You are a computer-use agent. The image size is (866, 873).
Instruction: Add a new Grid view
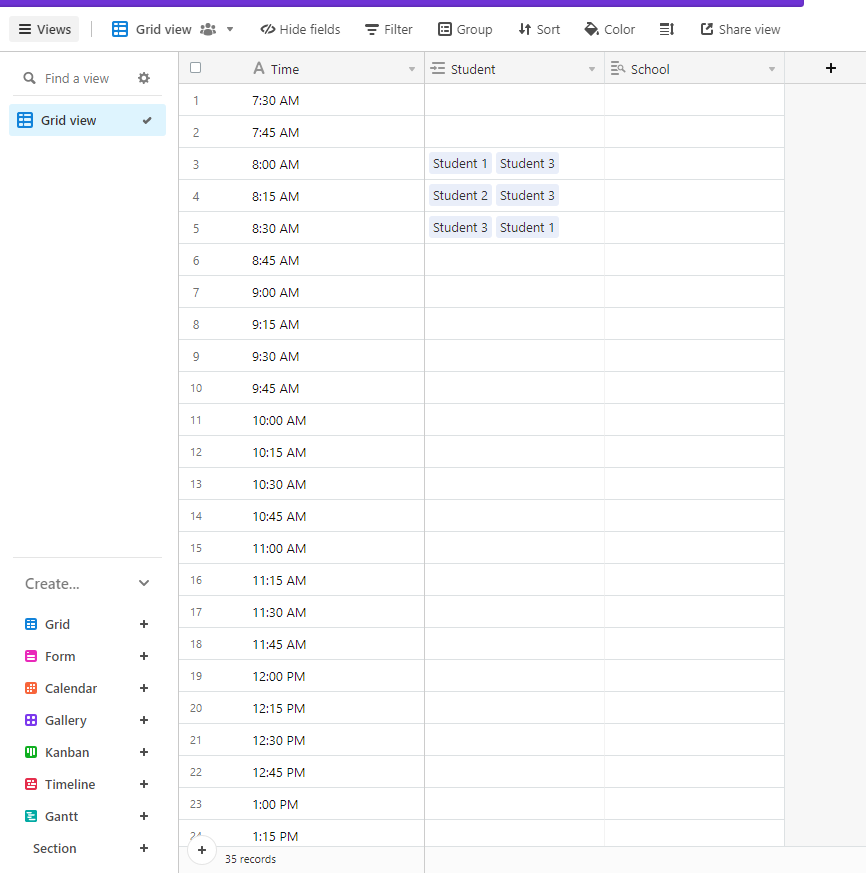pyautogui.click(x=144, y=624)
